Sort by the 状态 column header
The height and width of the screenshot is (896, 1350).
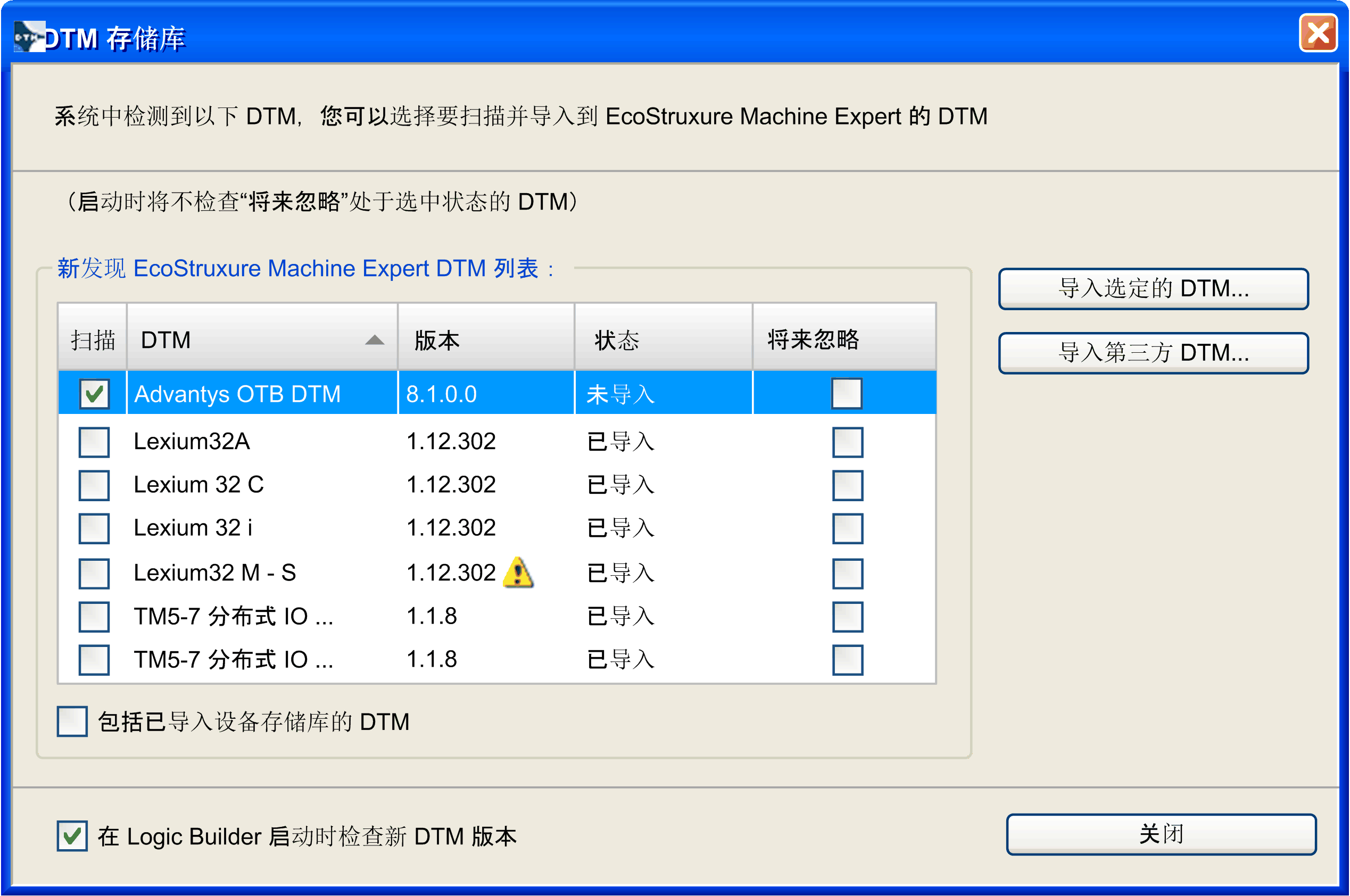click(x=664, y=337)
